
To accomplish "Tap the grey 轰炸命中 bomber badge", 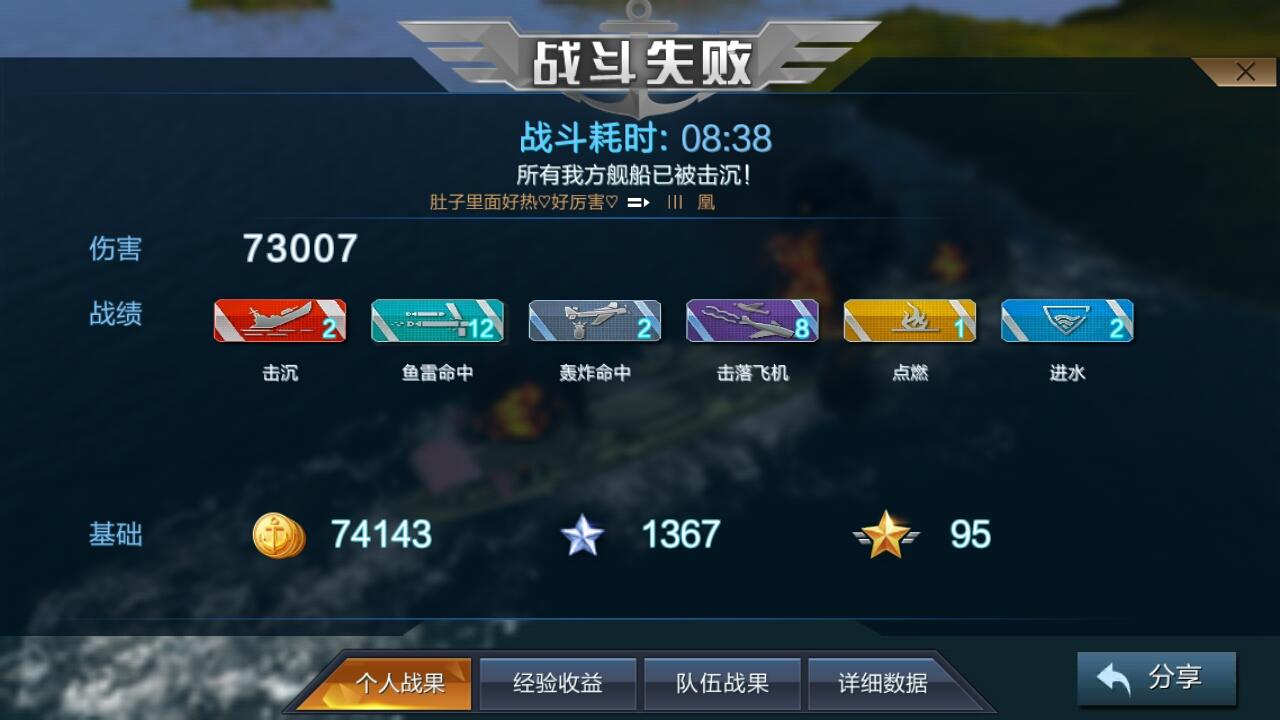I will point(595,321).
